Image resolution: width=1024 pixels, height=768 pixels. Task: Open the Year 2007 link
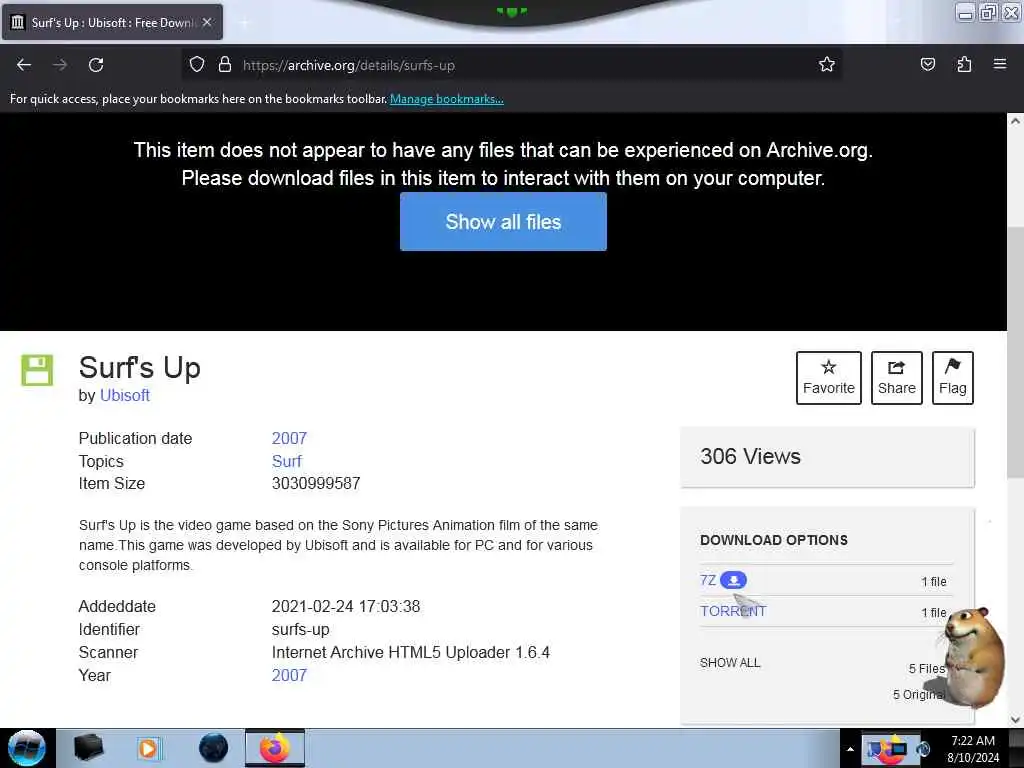click(x=289, y=675)
